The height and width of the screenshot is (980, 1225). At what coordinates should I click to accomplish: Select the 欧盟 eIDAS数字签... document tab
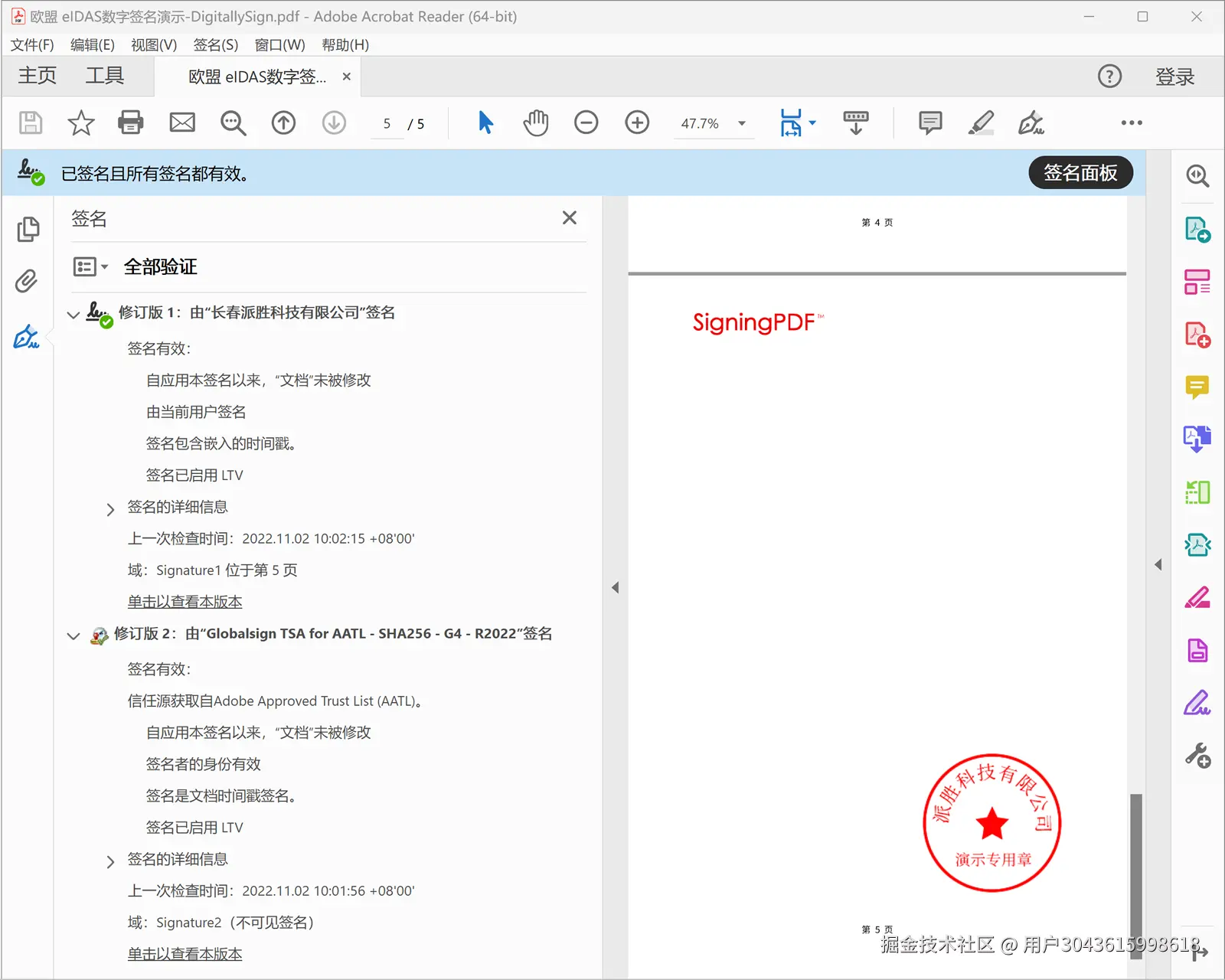pos(257,77)
